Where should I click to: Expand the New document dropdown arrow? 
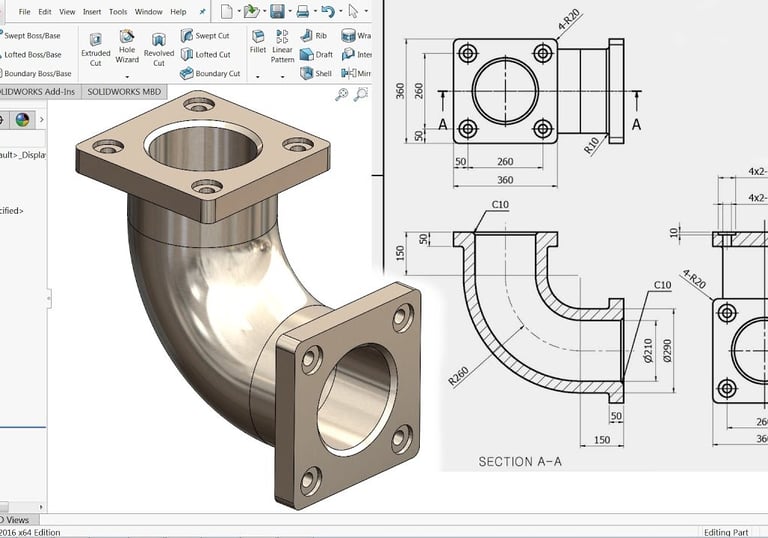point(239,11)
